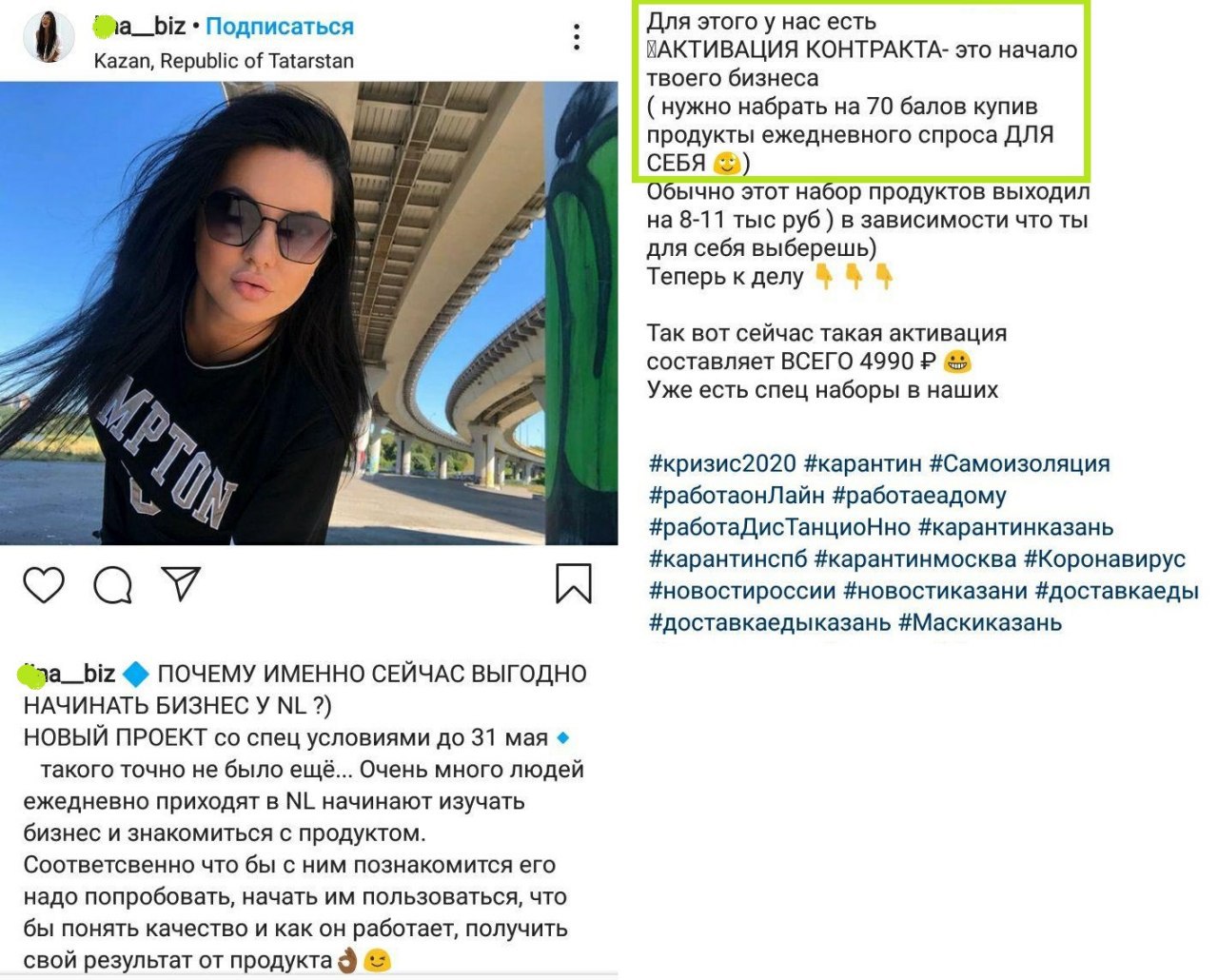Image resolution: width=1218 pixels, height=980 pixels.
Task: Open comments via speech bubble icon
Action: (112, 584)
